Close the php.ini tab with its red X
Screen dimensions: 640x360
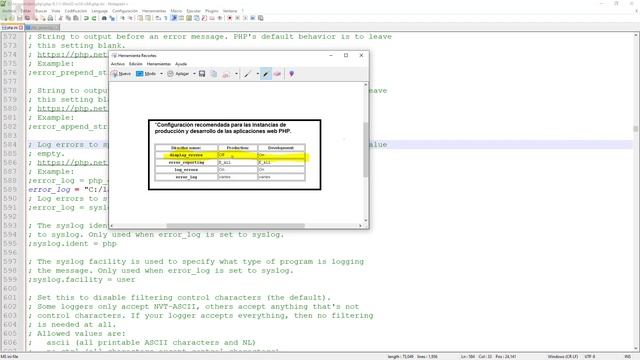[21, 27]
